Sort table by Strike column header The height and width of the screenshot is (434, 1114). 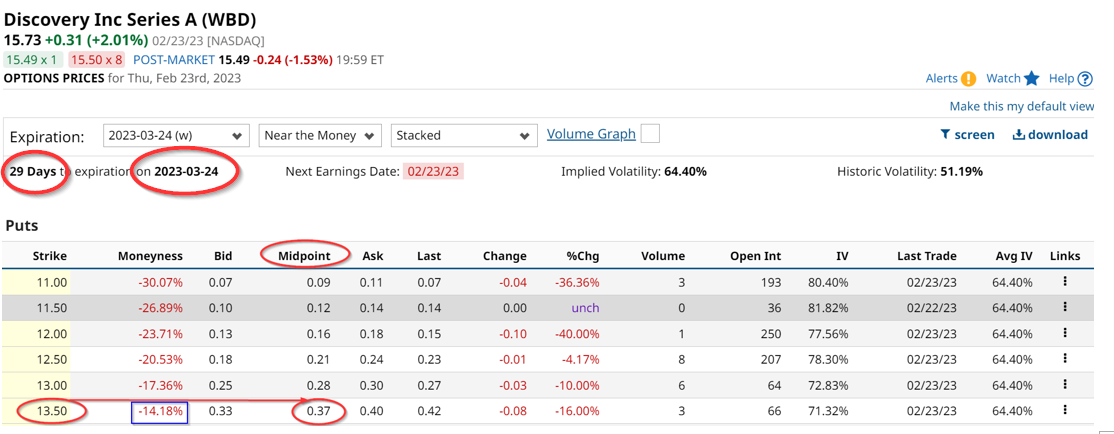[49, 256]
